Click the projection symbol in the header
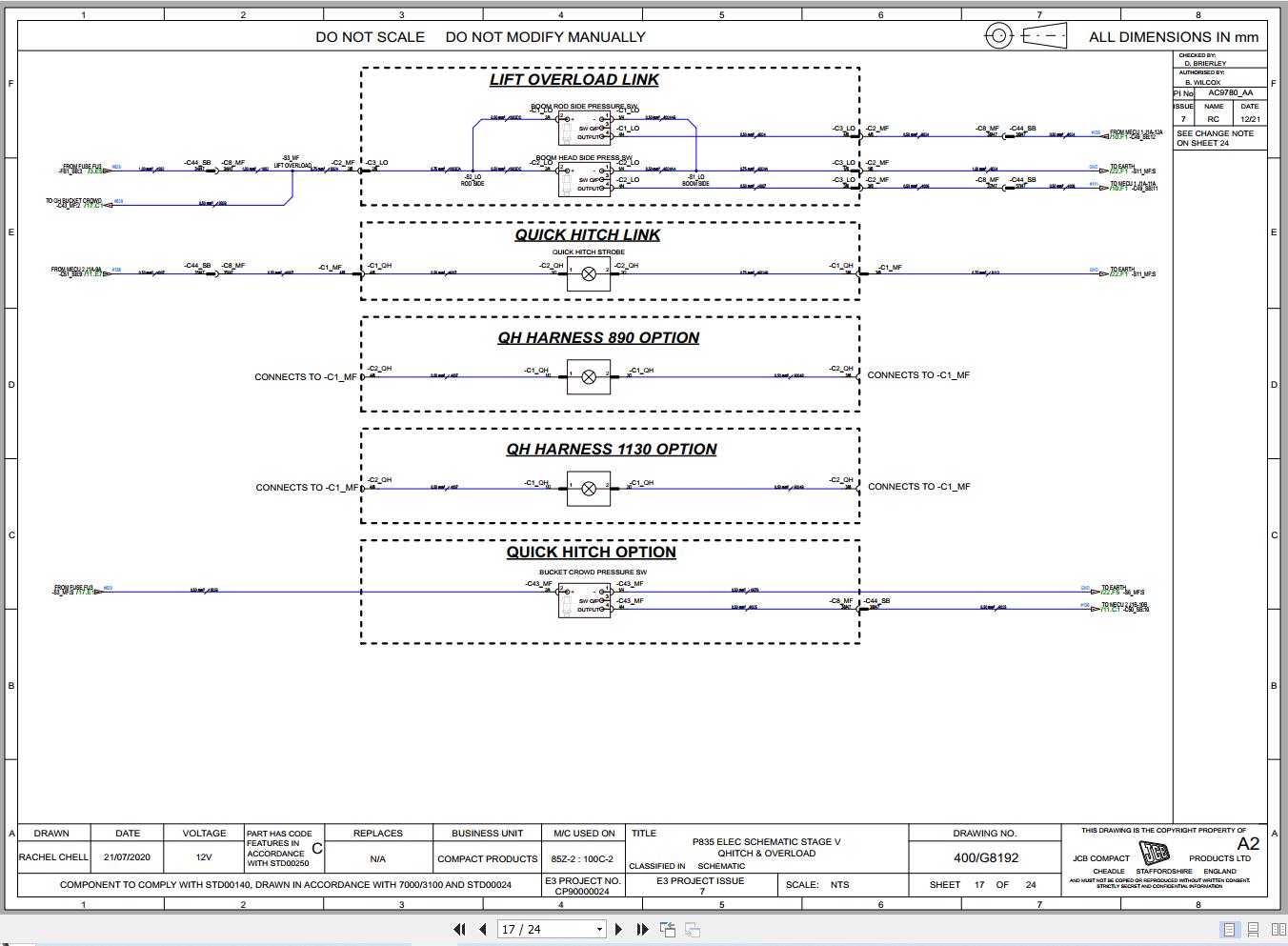The width and height of the screenshot is (1288, 946). point(1025,36)
